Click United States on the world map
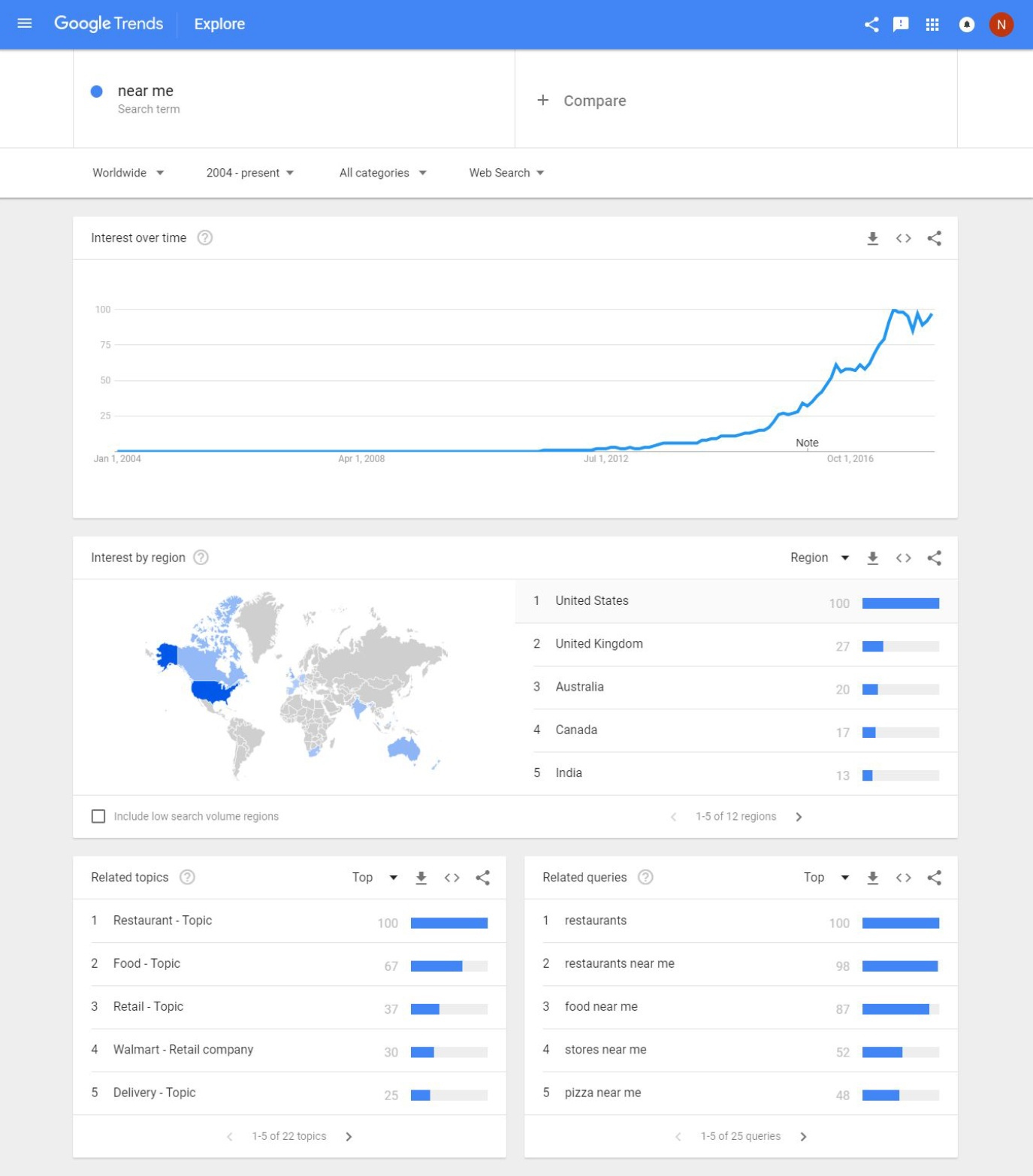Viewport: 1033px width, 1176px height. pyautogui.click(x=212, y=690)
